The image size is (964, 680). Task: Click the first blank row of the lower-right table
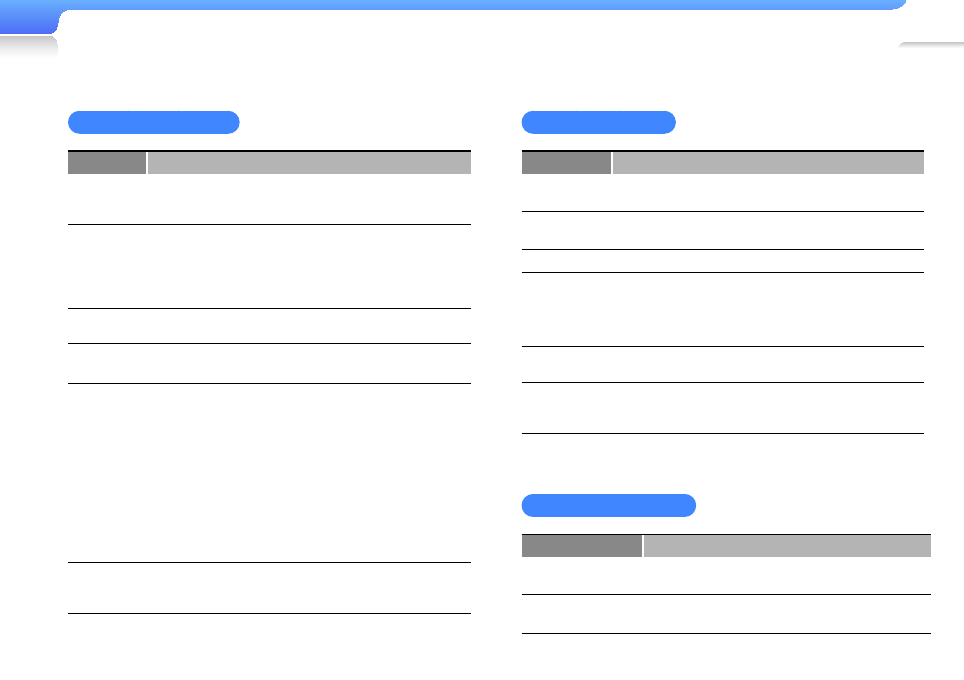pyautogui.click(x=726, y=576)
